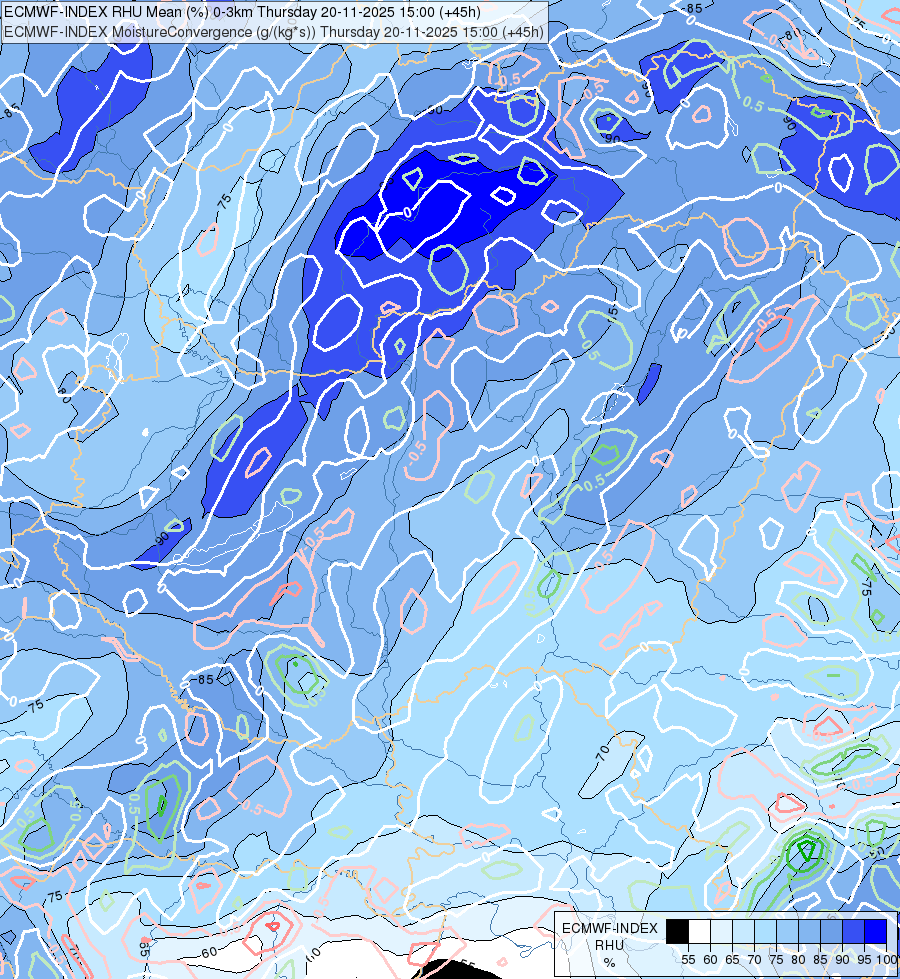The width and height of the screenshot is (900, 979).
Task: Click the palest blue 60-65 legend swatch
Action: click(721, 932)
